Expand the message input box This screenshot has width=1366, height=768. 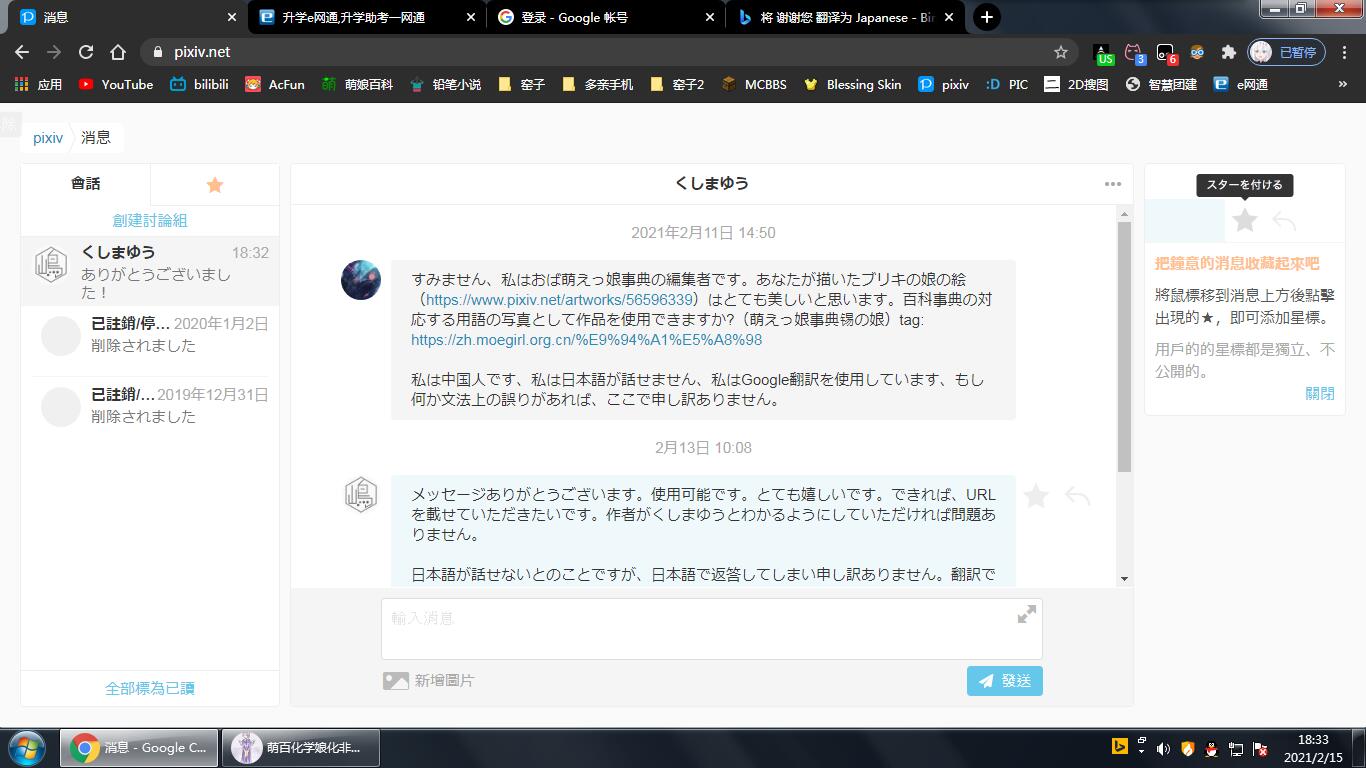(x=1026, y=615)
